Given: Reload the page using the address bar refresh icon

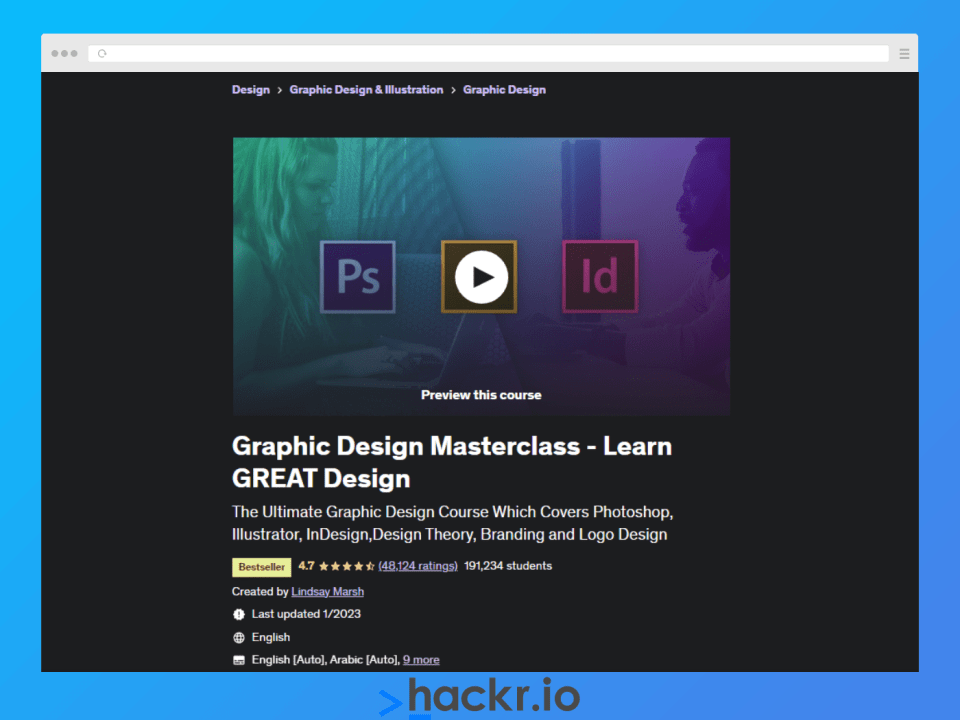Looking at the screenshot, I should (x=101, y=53).
